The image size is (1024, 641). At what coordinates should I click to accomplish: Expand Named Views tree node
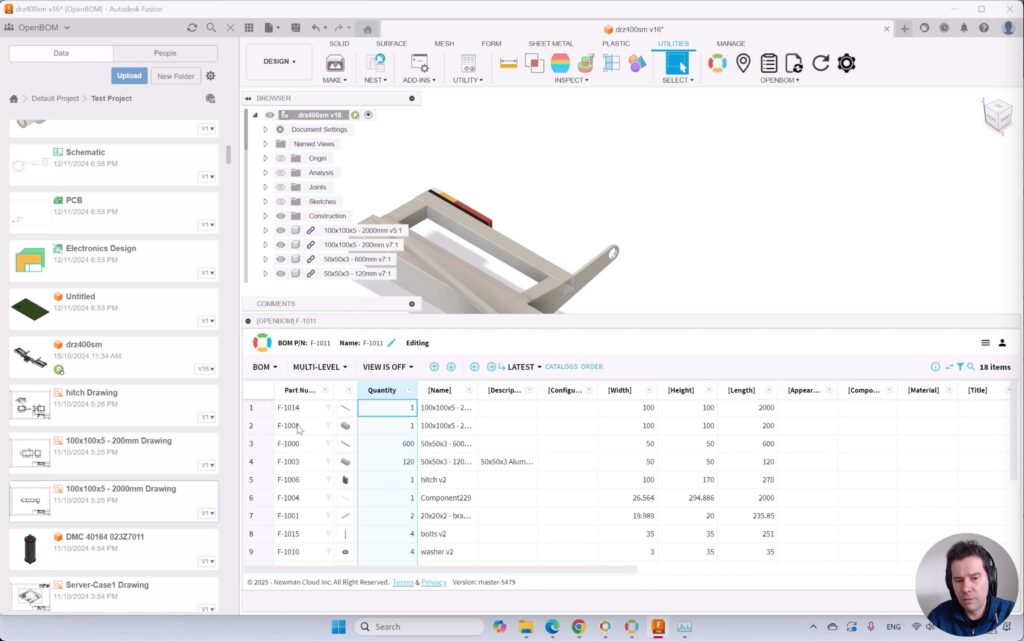click(x=265, y=144)
